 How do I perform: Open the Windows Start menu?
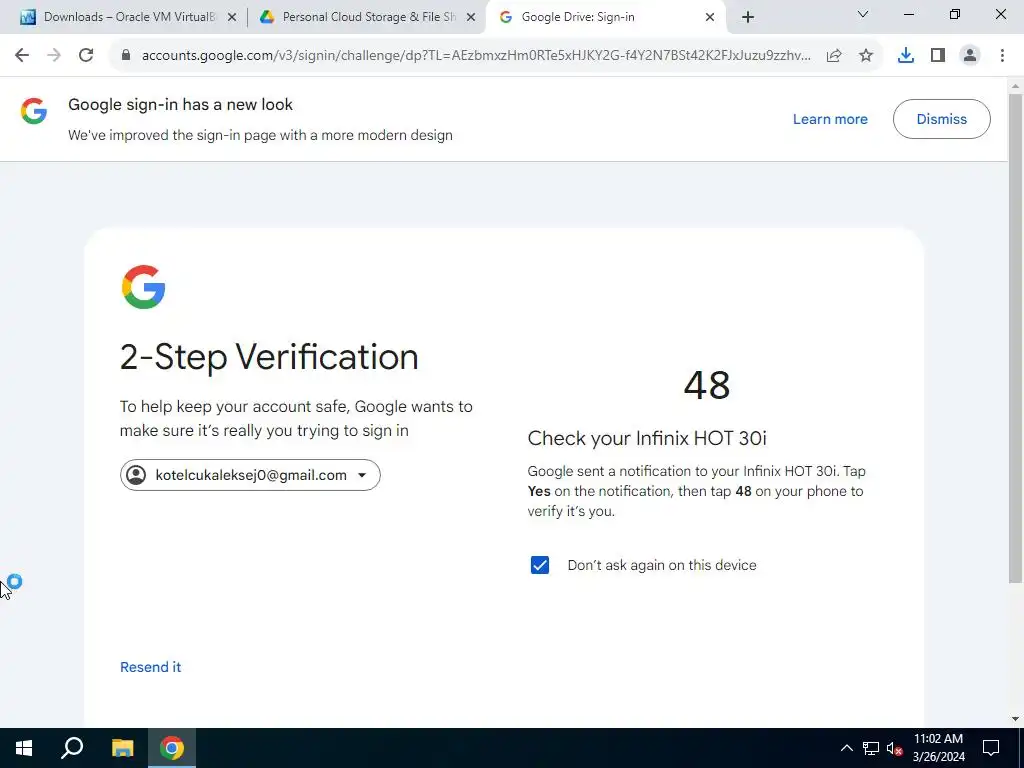click(x=24, y=748)
